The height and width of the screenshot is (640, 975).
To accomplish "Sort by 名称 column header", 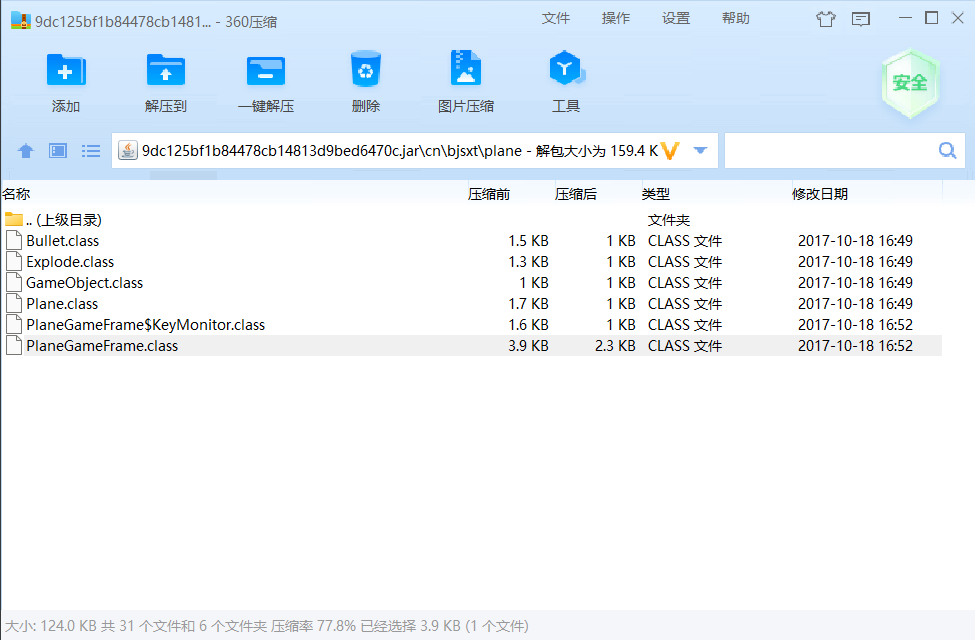I will pos(17,194).
